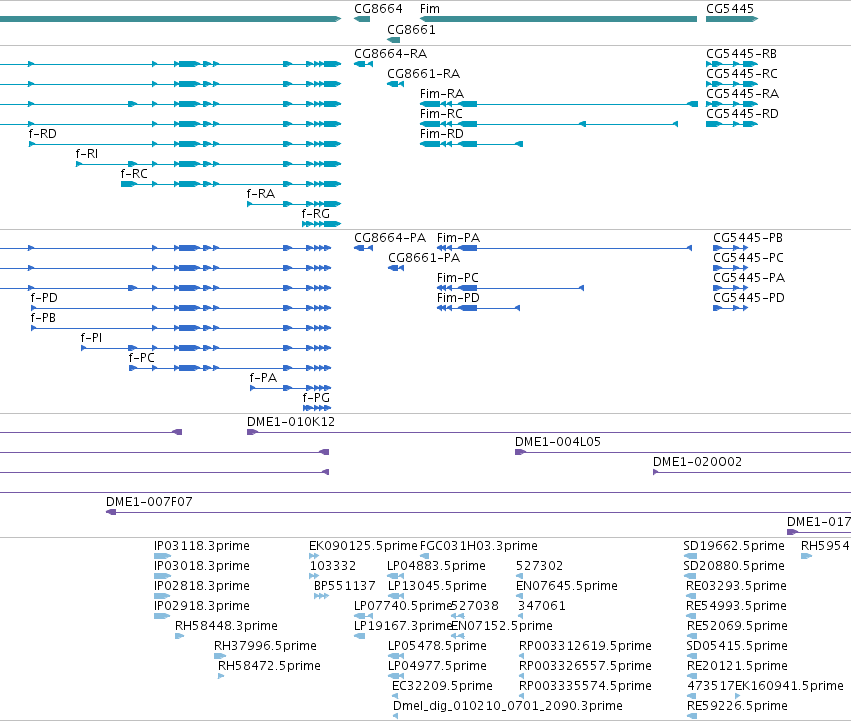The image size is (851, 721).
Task: Select BAC clone DME1-004L05
Action: 558,442
